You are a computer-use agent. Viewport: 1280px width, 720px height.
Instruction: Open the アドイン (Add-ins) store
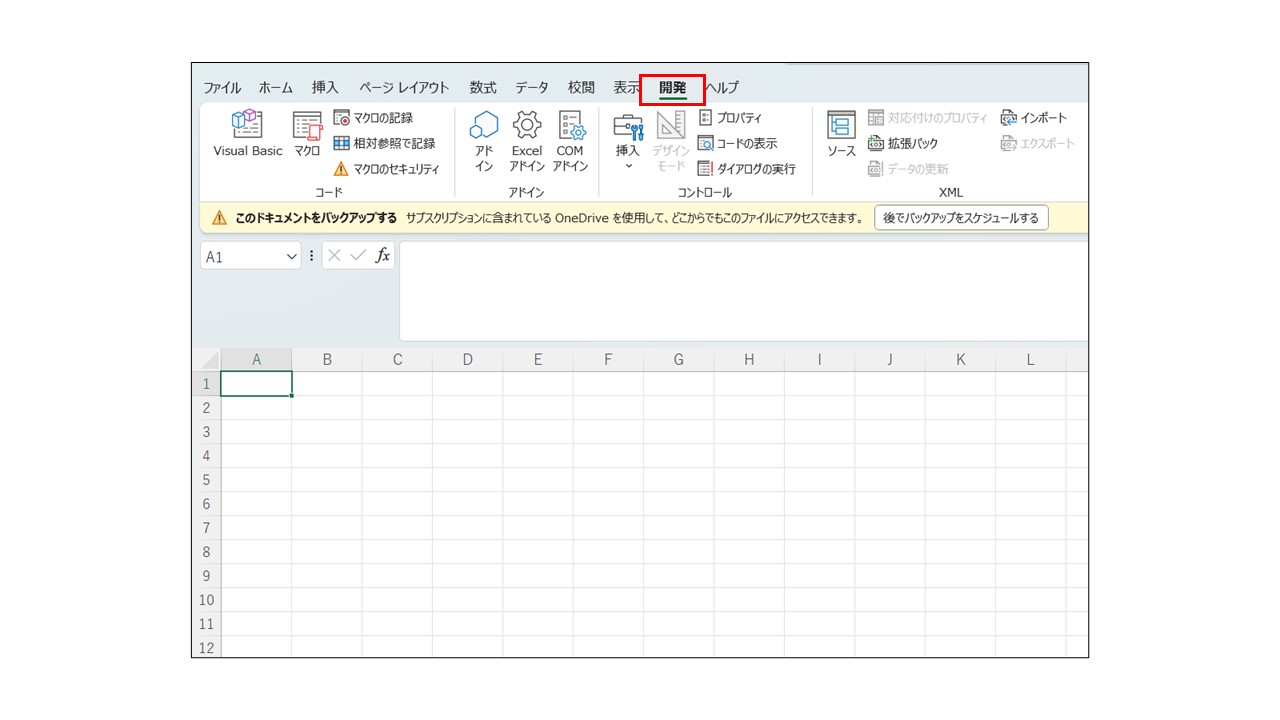[x=484, y=141]
